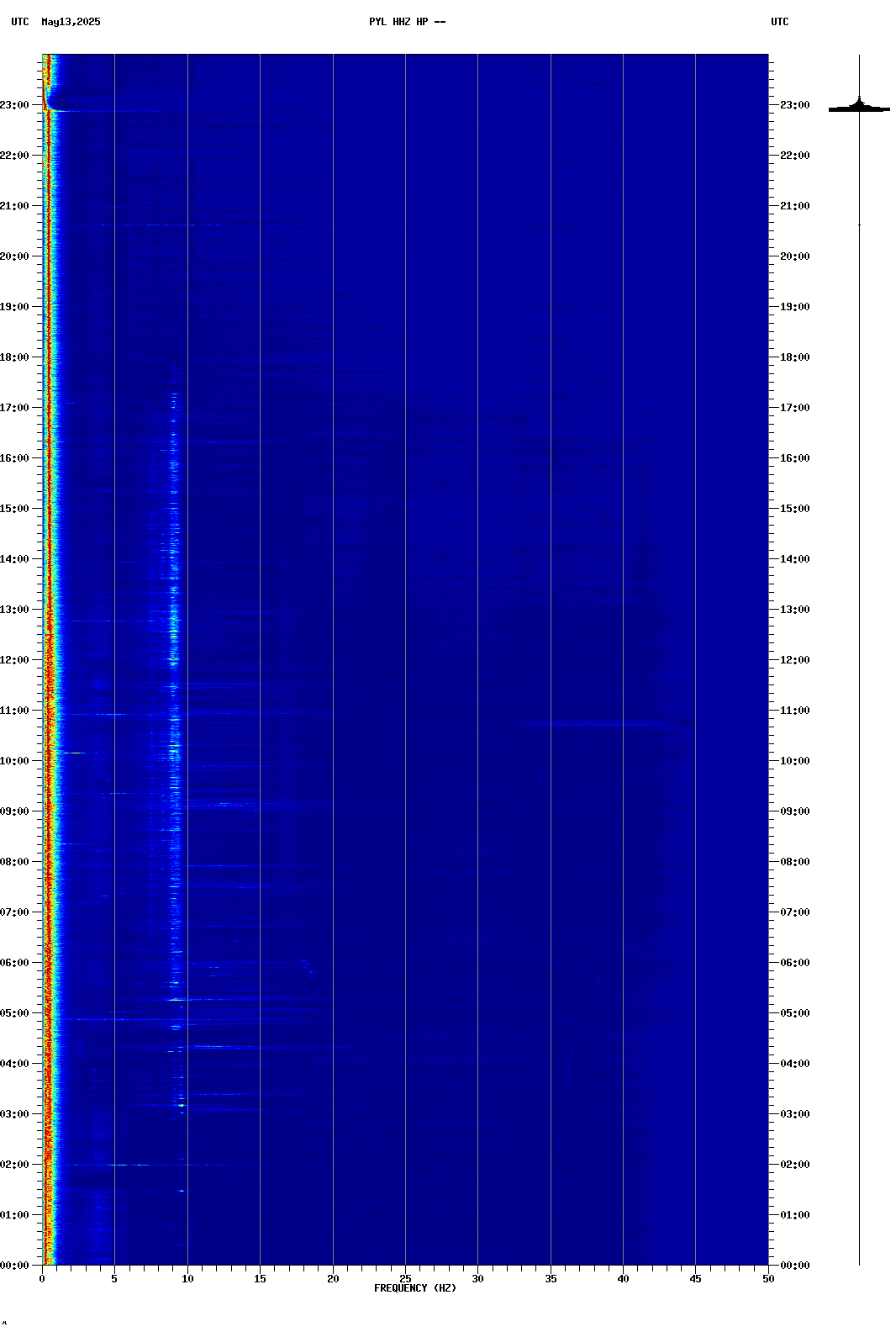Image resolution: width=896 pixels, height=1332 pixels.
Task: Click 19:00 on the right time axis
Action: [794, 307]
